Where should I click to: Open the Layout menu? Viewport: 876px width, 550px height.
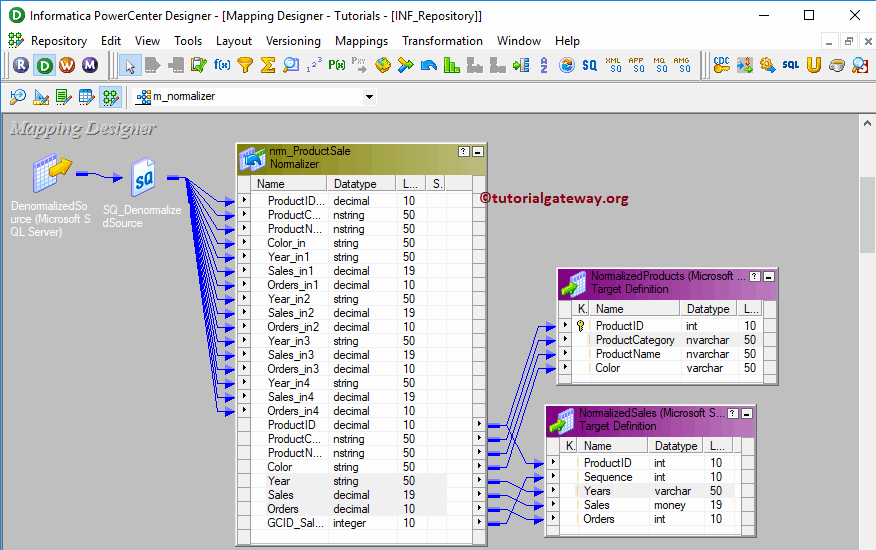point(234,41)
